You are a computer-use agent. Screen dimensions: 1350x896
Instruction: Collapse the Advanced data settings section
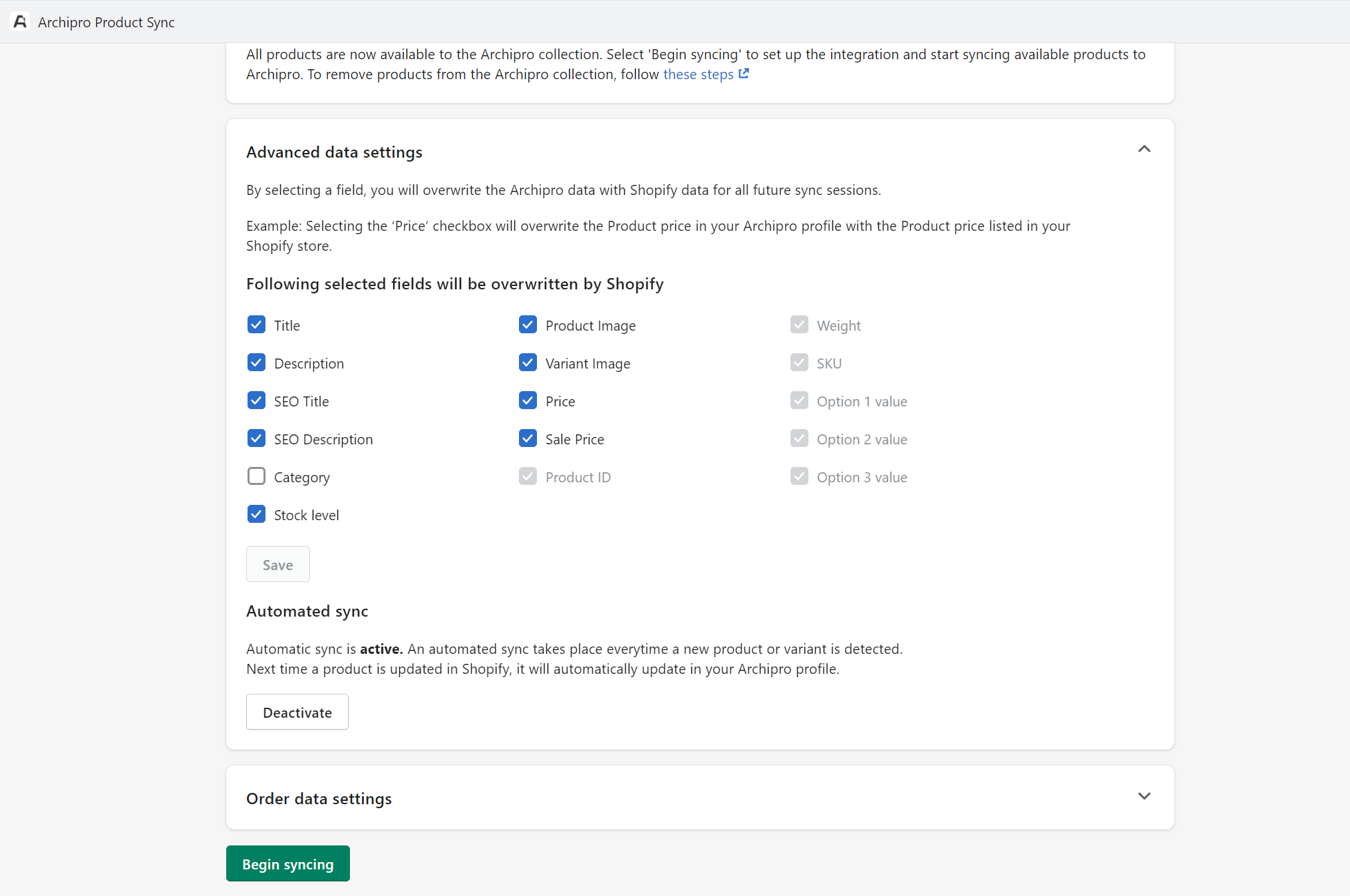pyautogui.click(x=1144, y=149)
